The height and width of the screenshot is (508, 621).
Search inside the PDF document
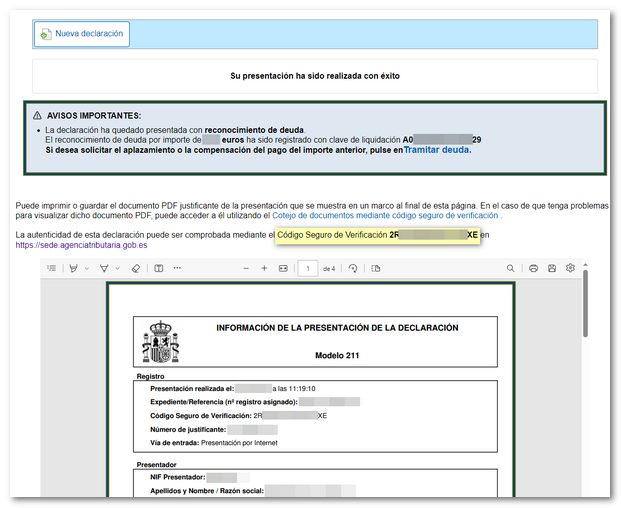(x=511, y=268)
